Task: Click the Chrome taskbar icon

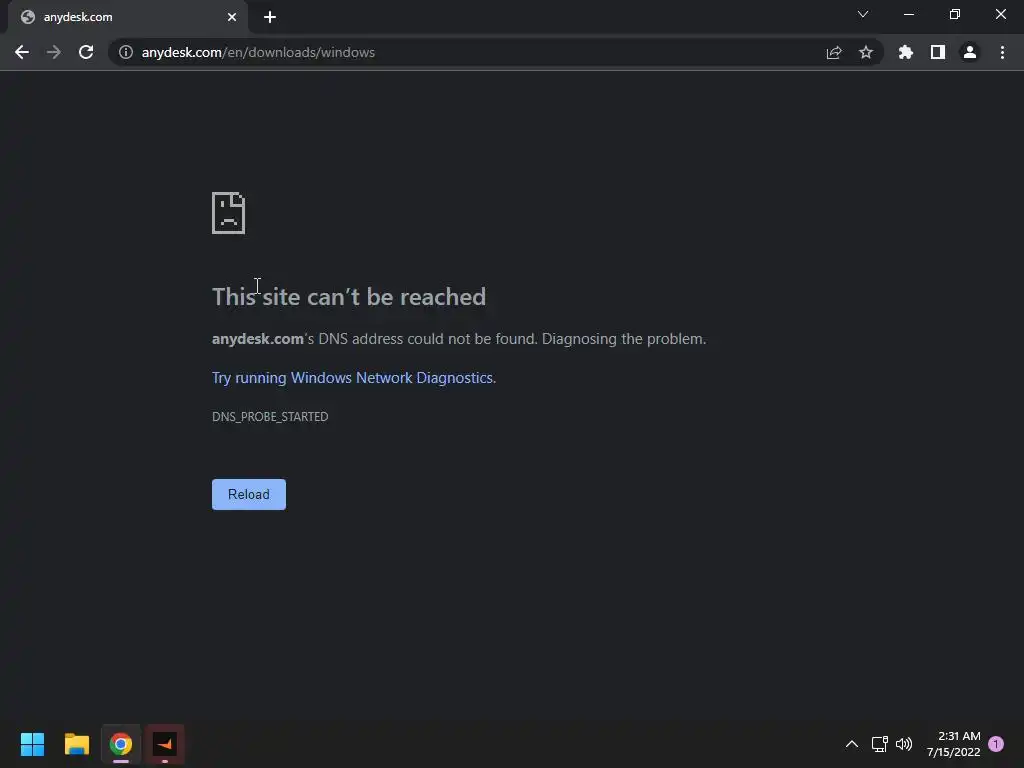Action: (x=121, y=744)
